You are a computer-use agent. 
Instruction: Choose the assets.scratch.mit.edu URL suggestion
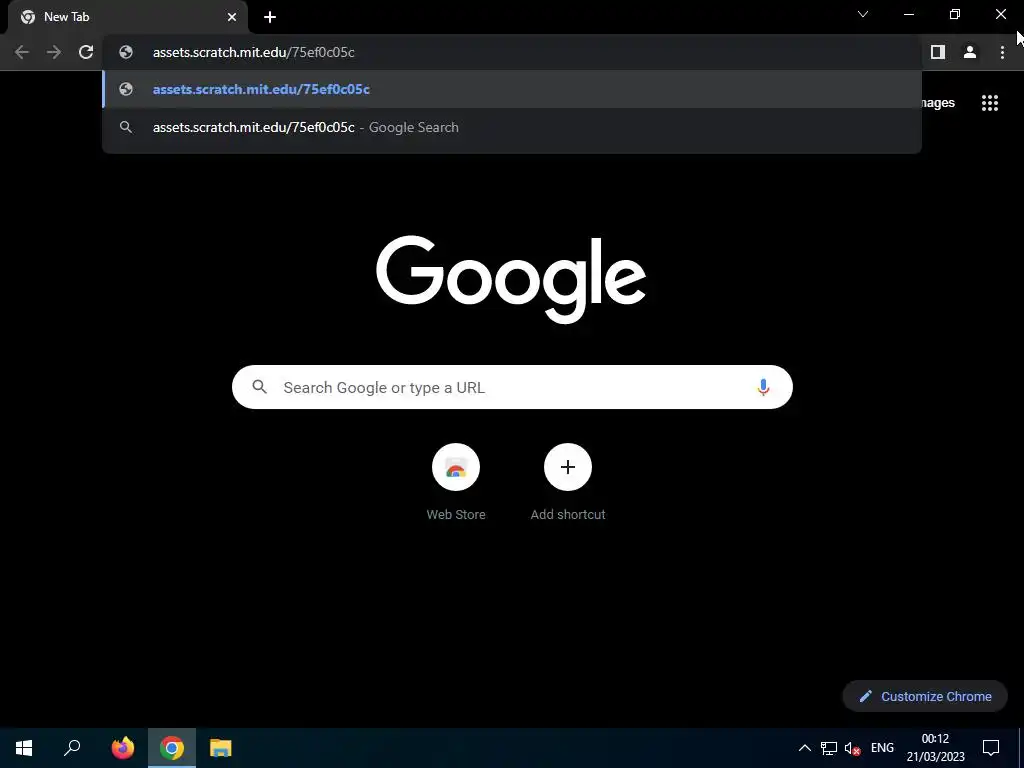point(512,89)
